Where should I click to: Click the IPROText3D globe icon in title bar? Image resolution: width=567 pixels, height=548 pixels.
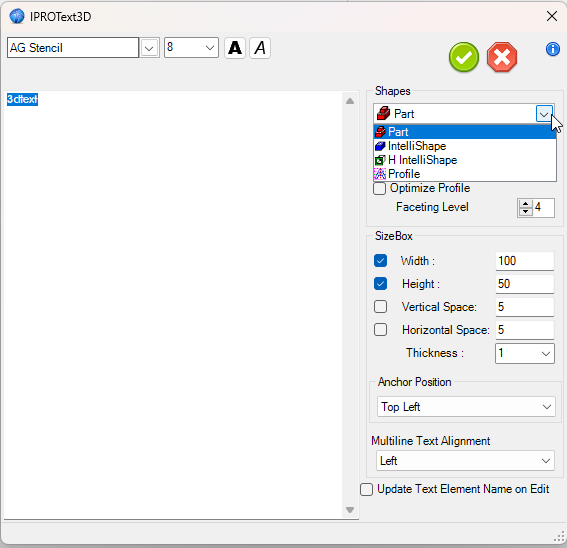point(17,16)
